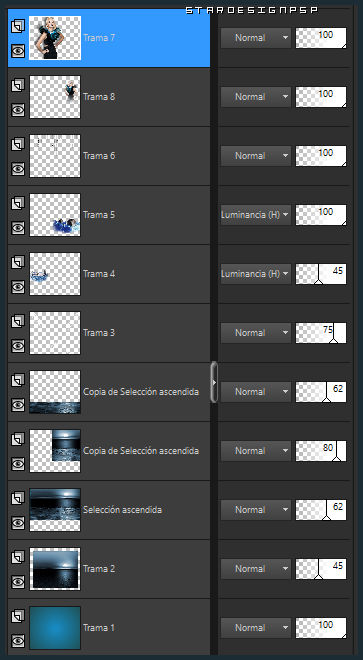The width and height of the screenshot is (363, 660).
Task: Click the Trama 3 layer thumbnail
Action: pyautogui.click(x=55, y=333)
